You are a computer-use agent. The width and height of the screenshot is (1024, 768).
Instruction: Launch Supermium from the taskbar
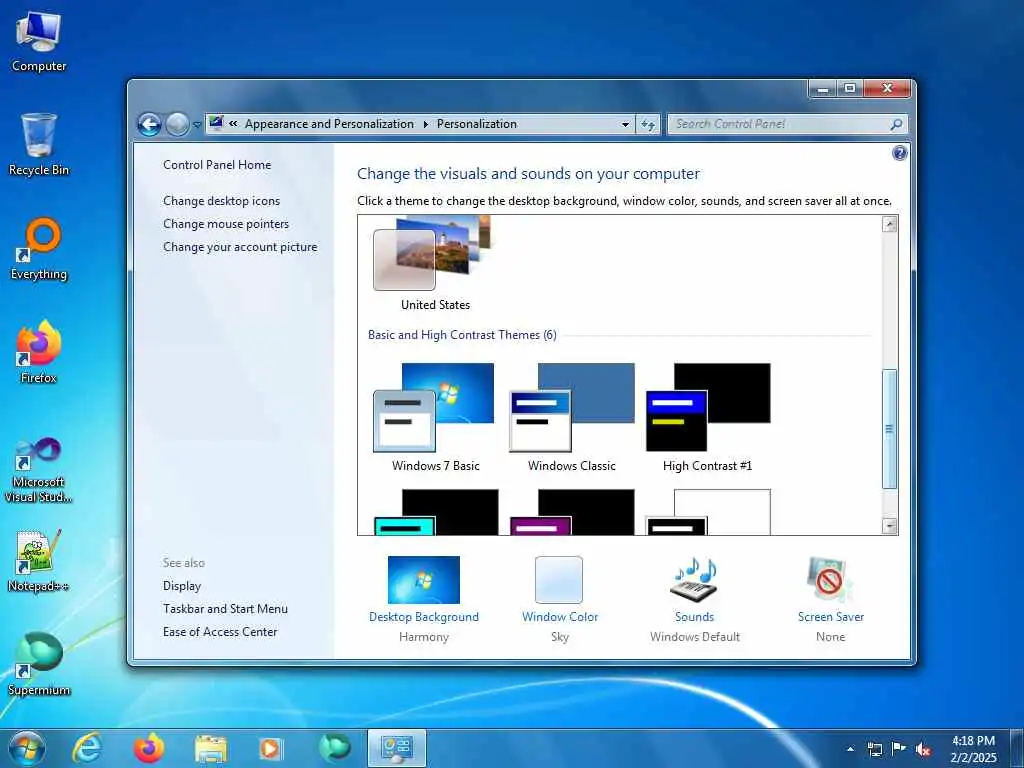click(334, 748)
